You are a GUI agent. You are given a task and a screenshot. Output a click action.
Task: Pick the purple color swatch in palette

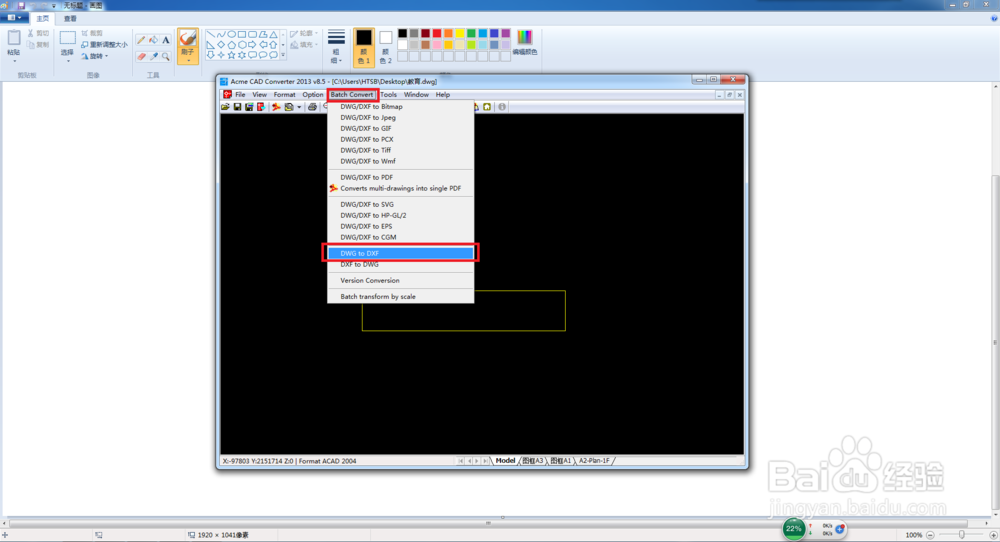click(x=506, y=33)
